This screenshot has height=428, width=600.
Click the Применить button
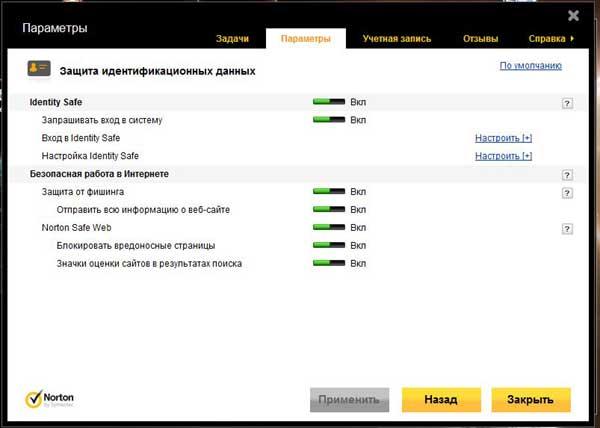[349, 400]
